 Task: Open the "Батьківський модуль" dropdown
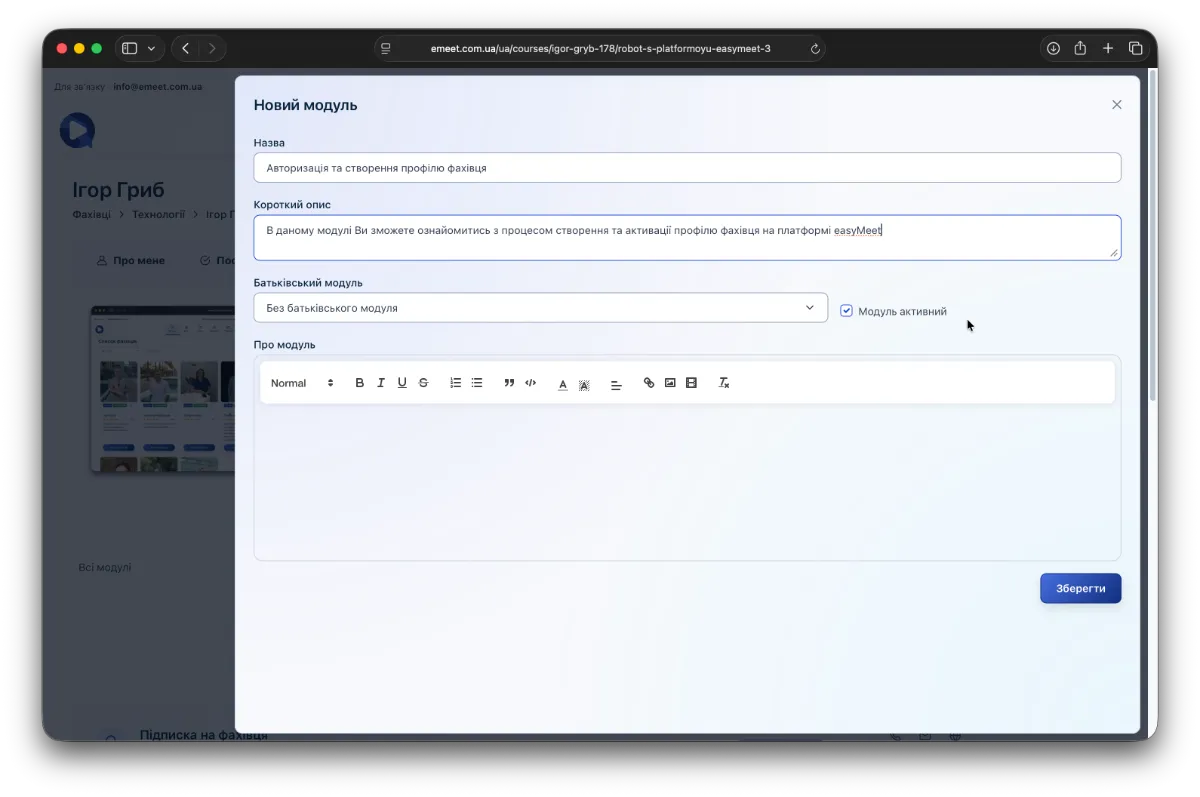(x=540, y=308)
